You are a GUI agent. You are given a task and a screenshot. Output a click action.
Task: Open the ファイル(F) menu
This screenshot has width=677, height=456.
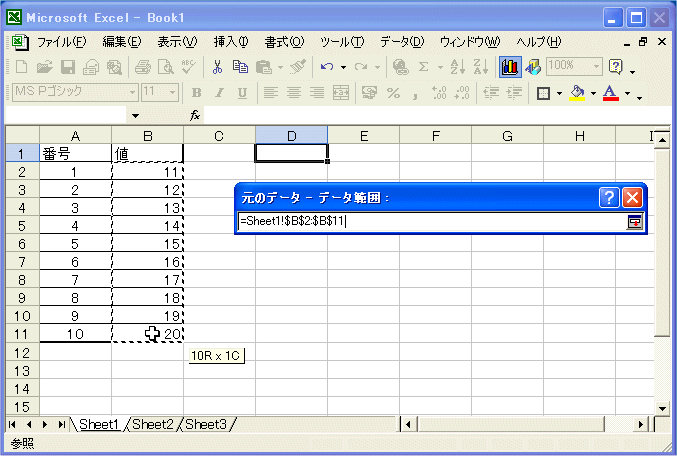point(61,42)
